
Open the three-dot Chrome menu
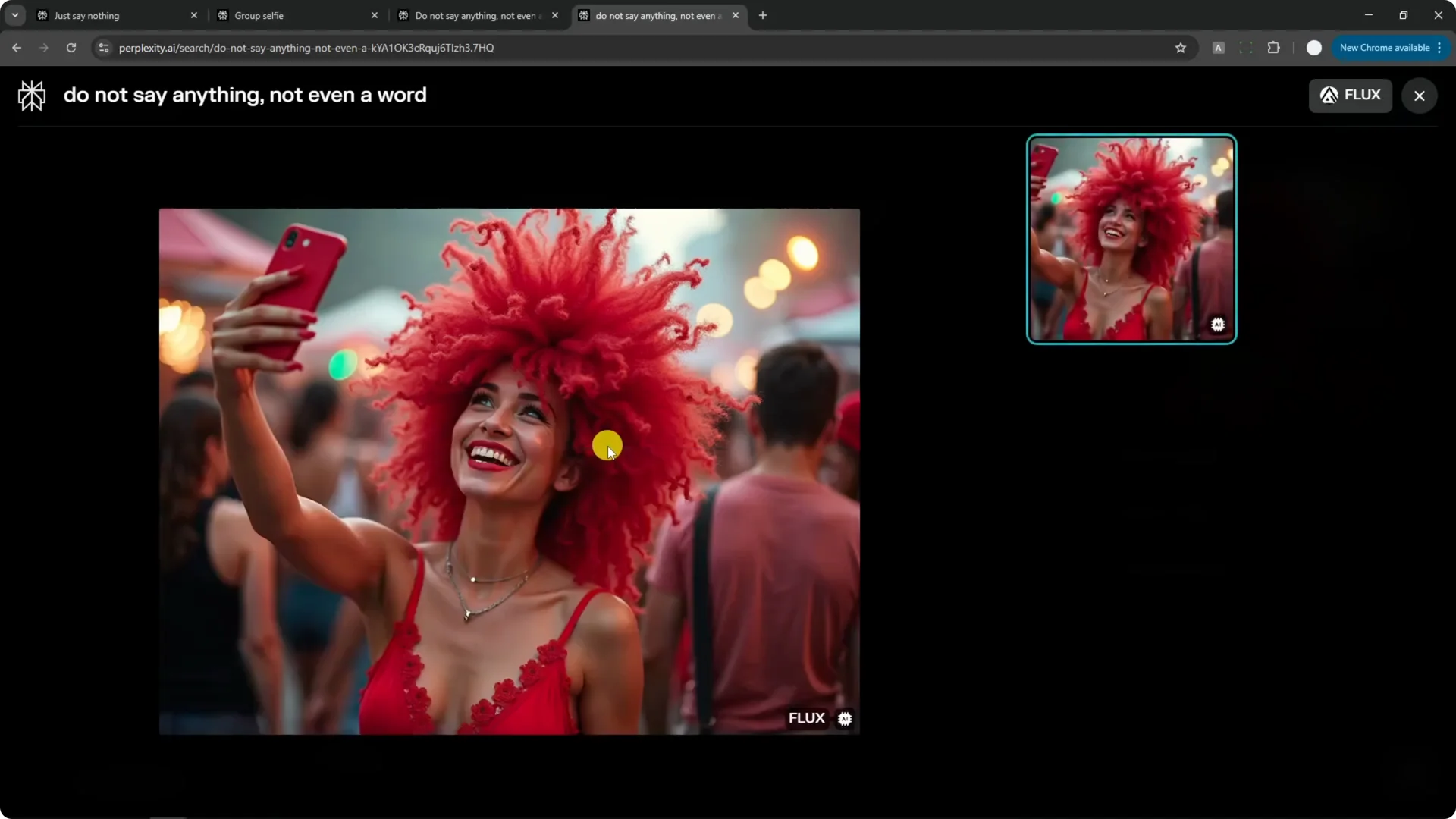tap(1440, 48)
